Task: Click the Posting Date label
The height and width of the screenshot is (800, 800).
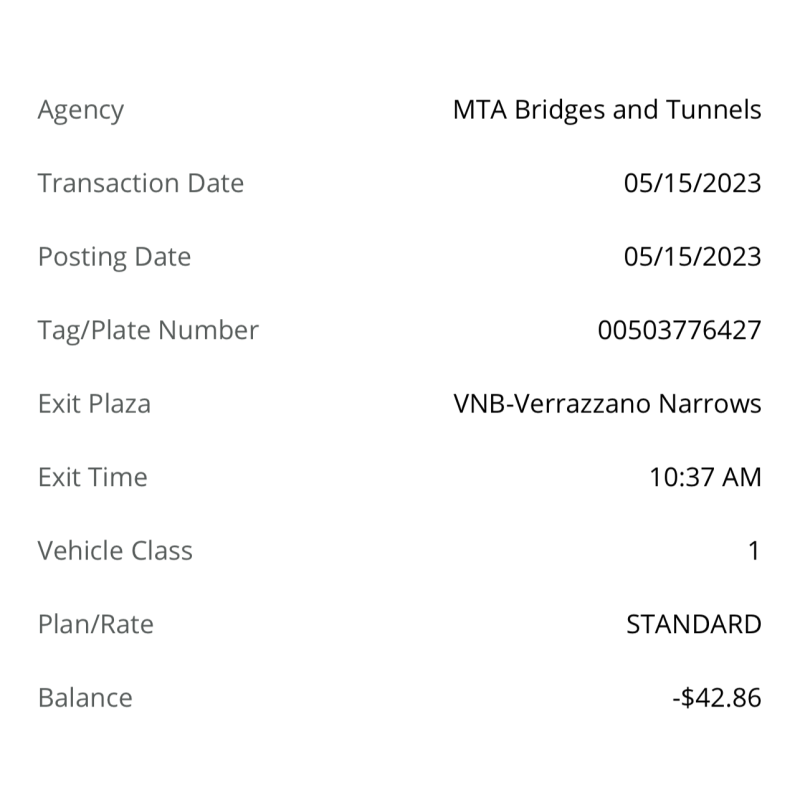Action: coord(114,257)
